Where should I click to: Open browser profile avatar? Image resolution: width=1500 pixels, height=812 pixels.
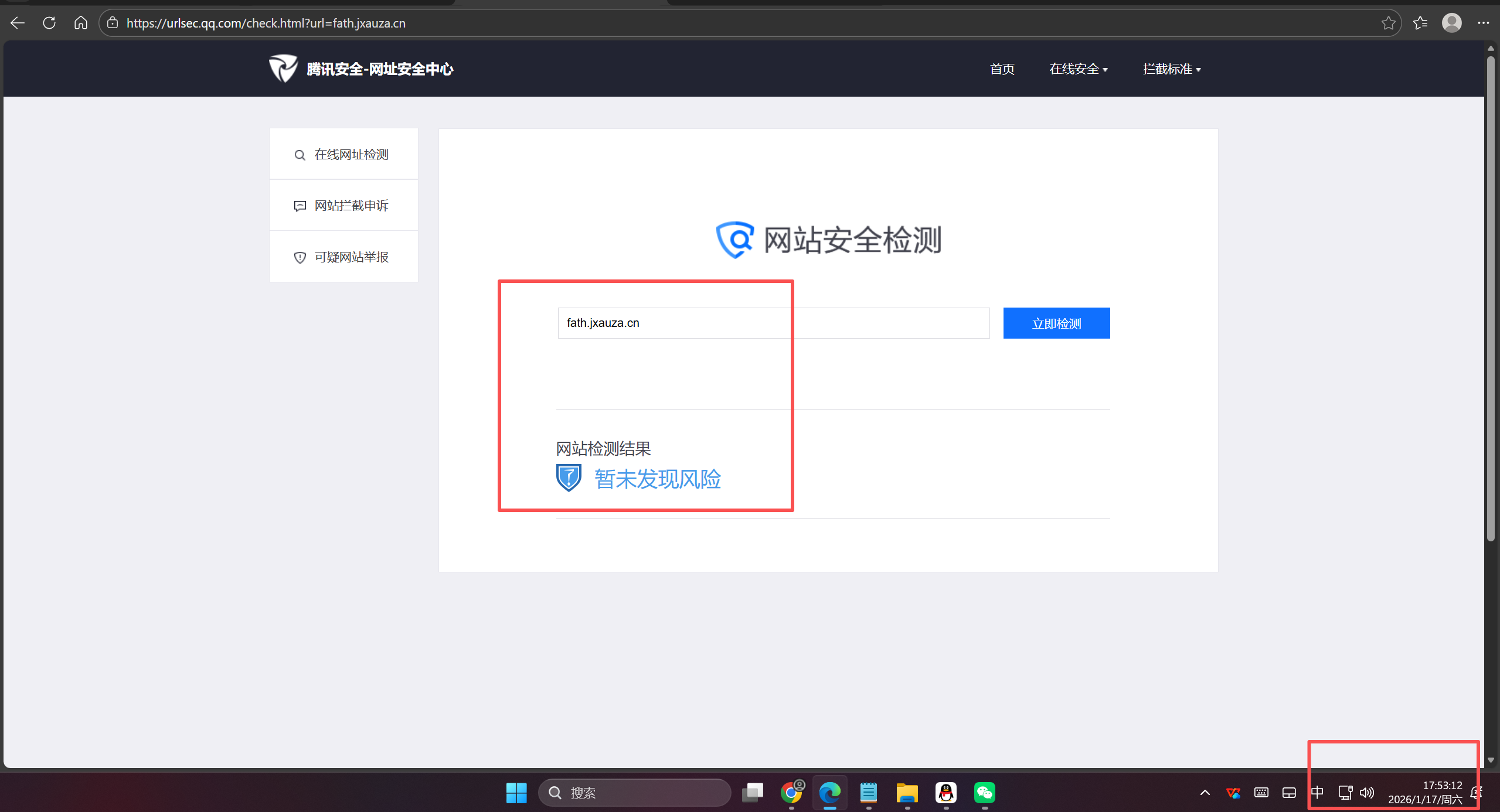tap(1451, 23)
